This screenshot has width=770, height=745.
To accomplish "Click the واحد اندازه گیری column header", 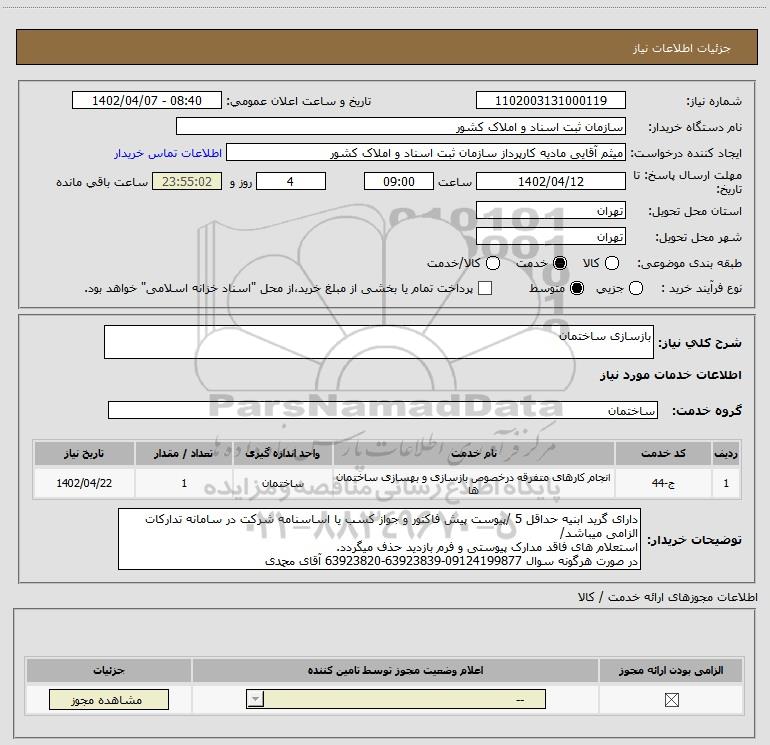I will click(283, 453).
